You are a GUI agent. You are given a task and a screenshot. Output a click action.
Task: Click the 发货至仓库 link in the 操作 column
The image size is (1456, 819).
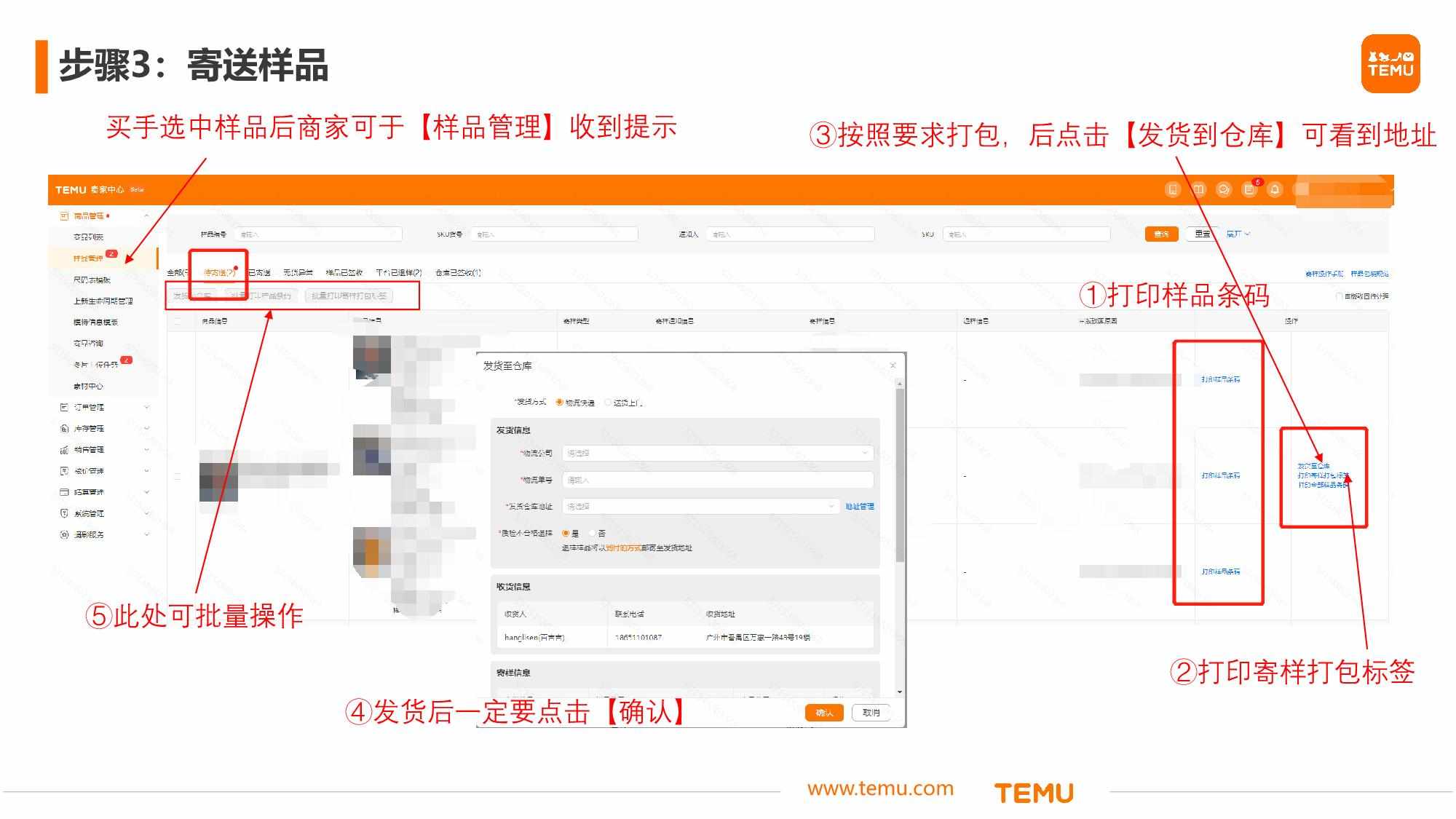[x=1313, y=466]
